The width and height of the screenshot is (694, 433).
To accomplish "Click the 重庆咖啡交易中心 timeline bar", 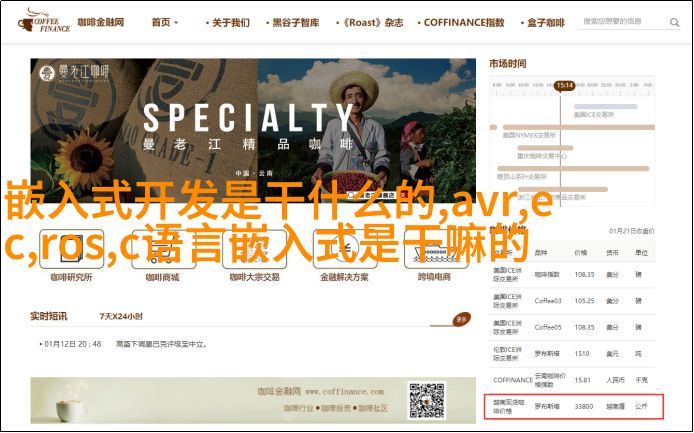I will [x=545, y=148].
